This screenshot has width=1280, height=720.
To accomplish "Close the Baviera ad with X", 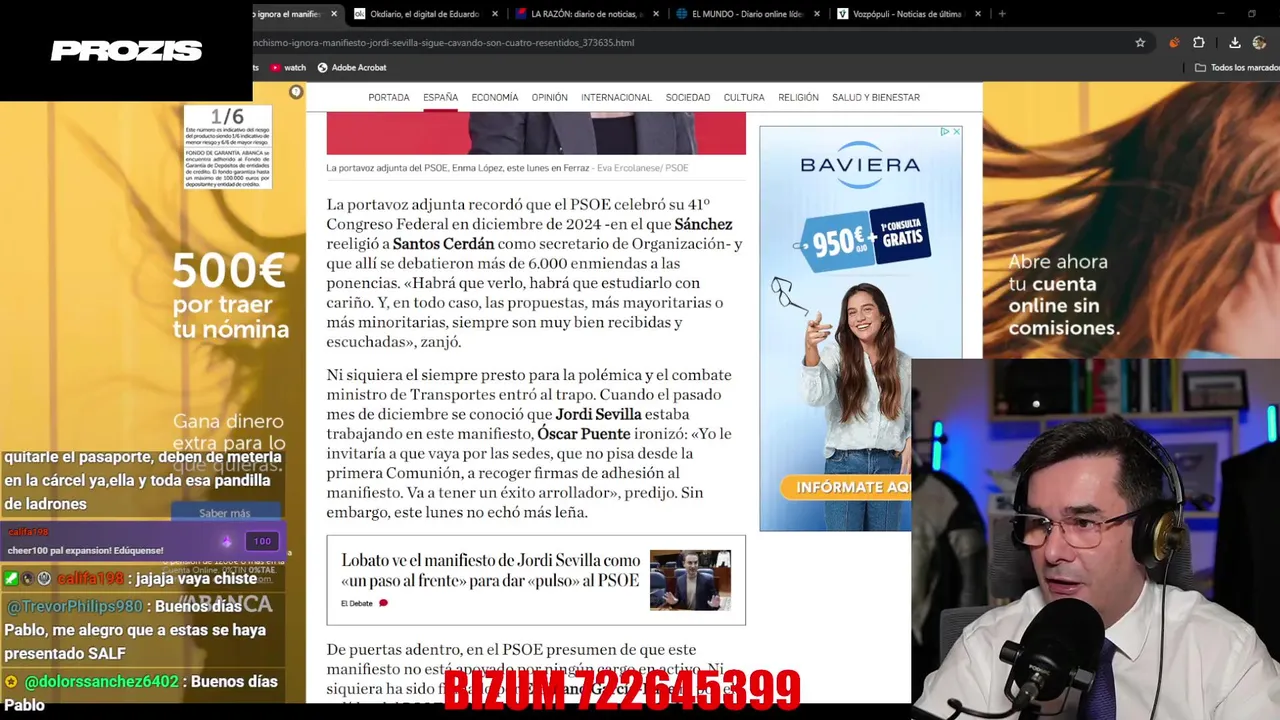I will [956, 131].
